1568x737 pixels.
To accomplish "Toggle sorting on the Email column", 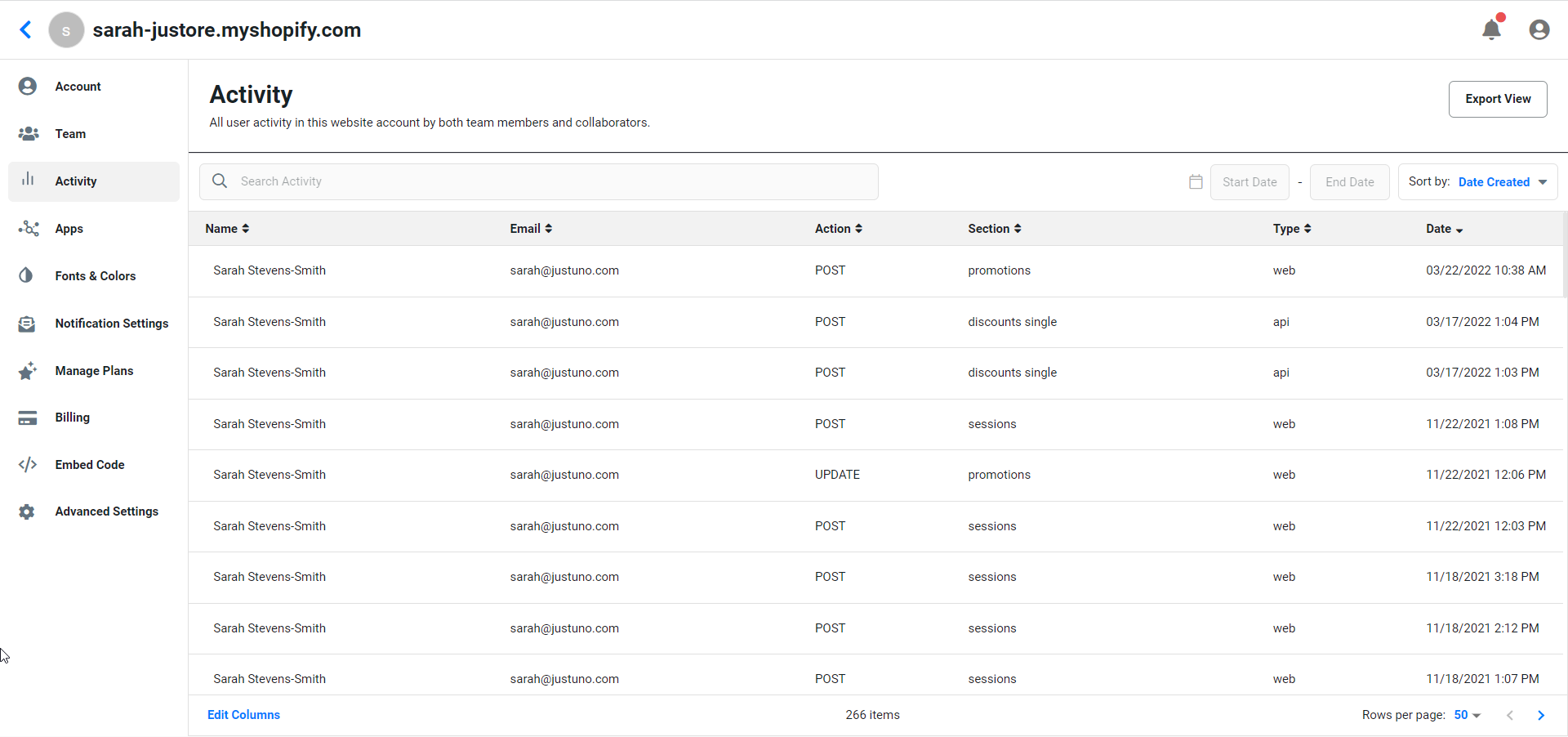I will (x=548, y=228).
